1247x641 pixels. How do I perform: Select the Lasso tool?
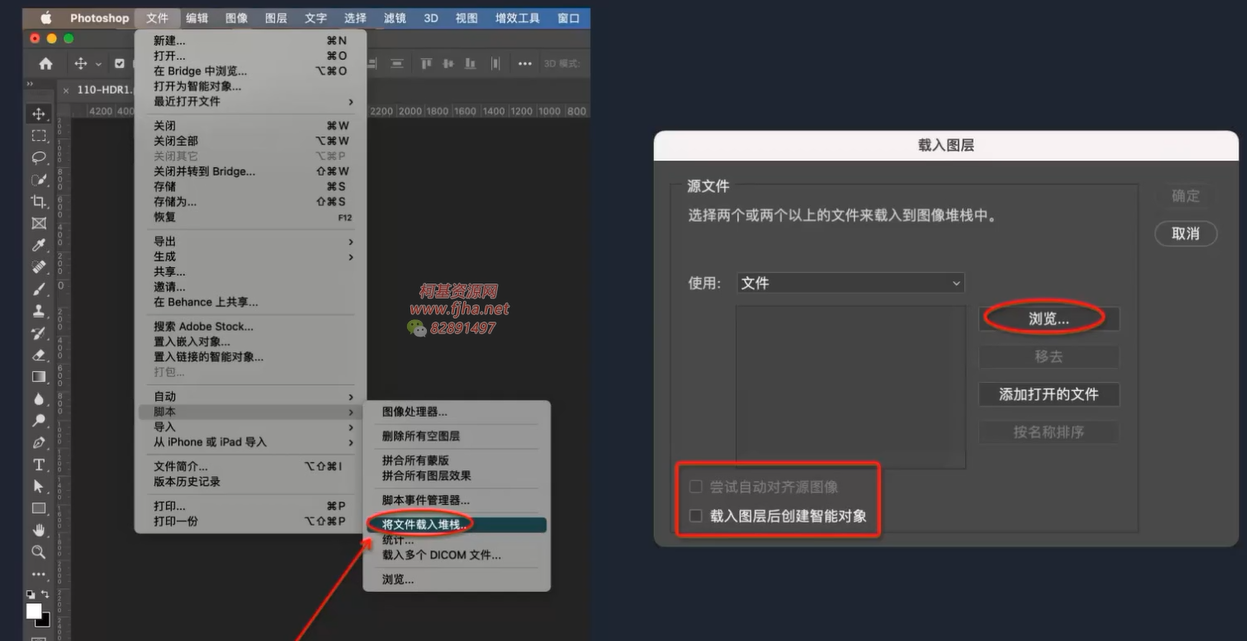[39, 158]
